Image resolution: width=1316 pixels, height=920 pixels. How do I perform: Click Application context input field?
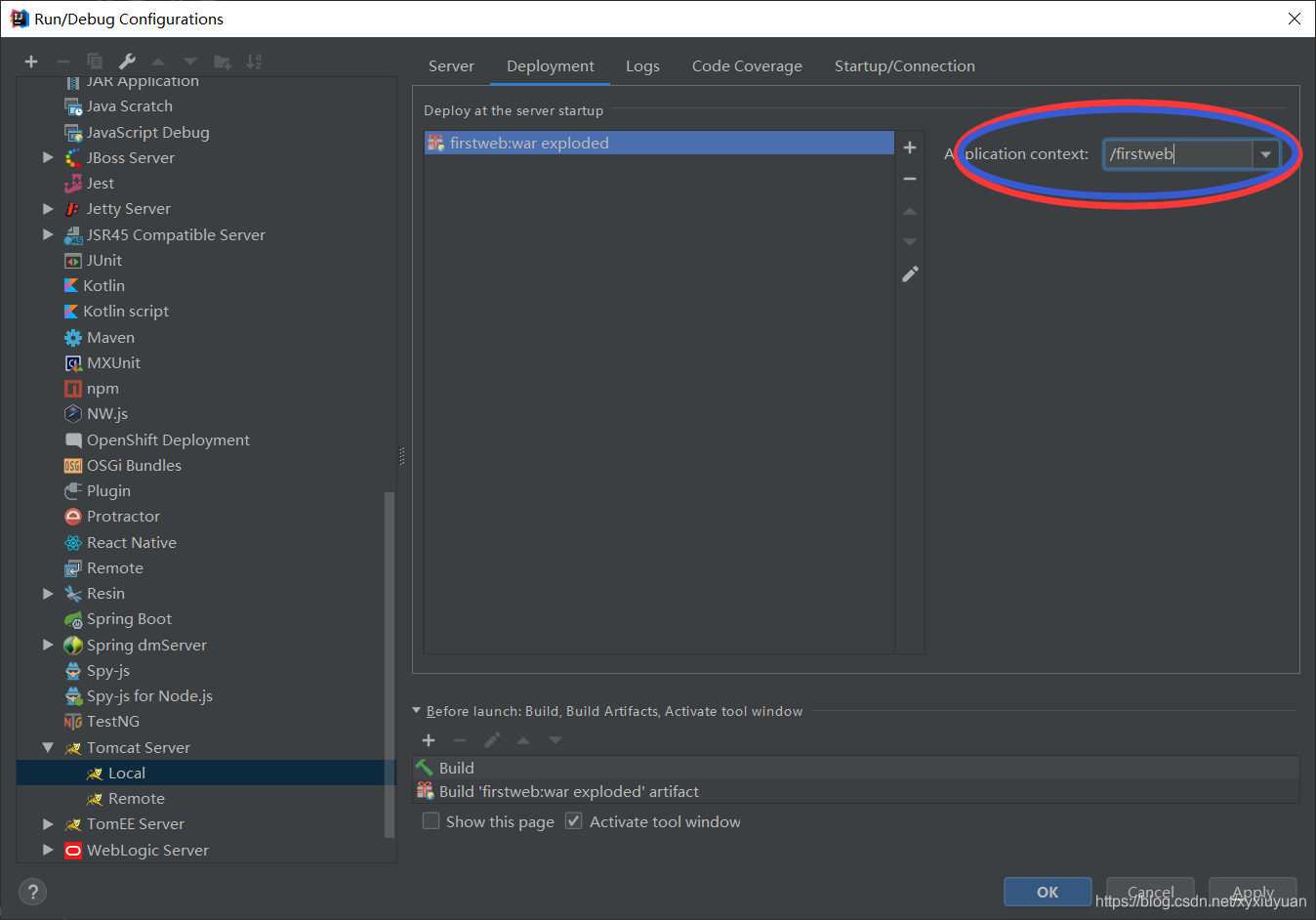1178,154
